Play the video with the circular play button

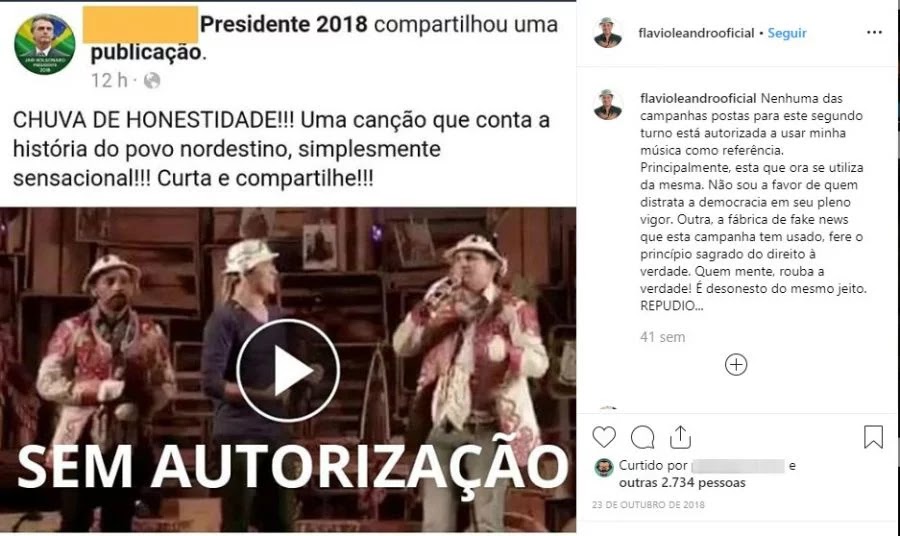coord(288,371)
